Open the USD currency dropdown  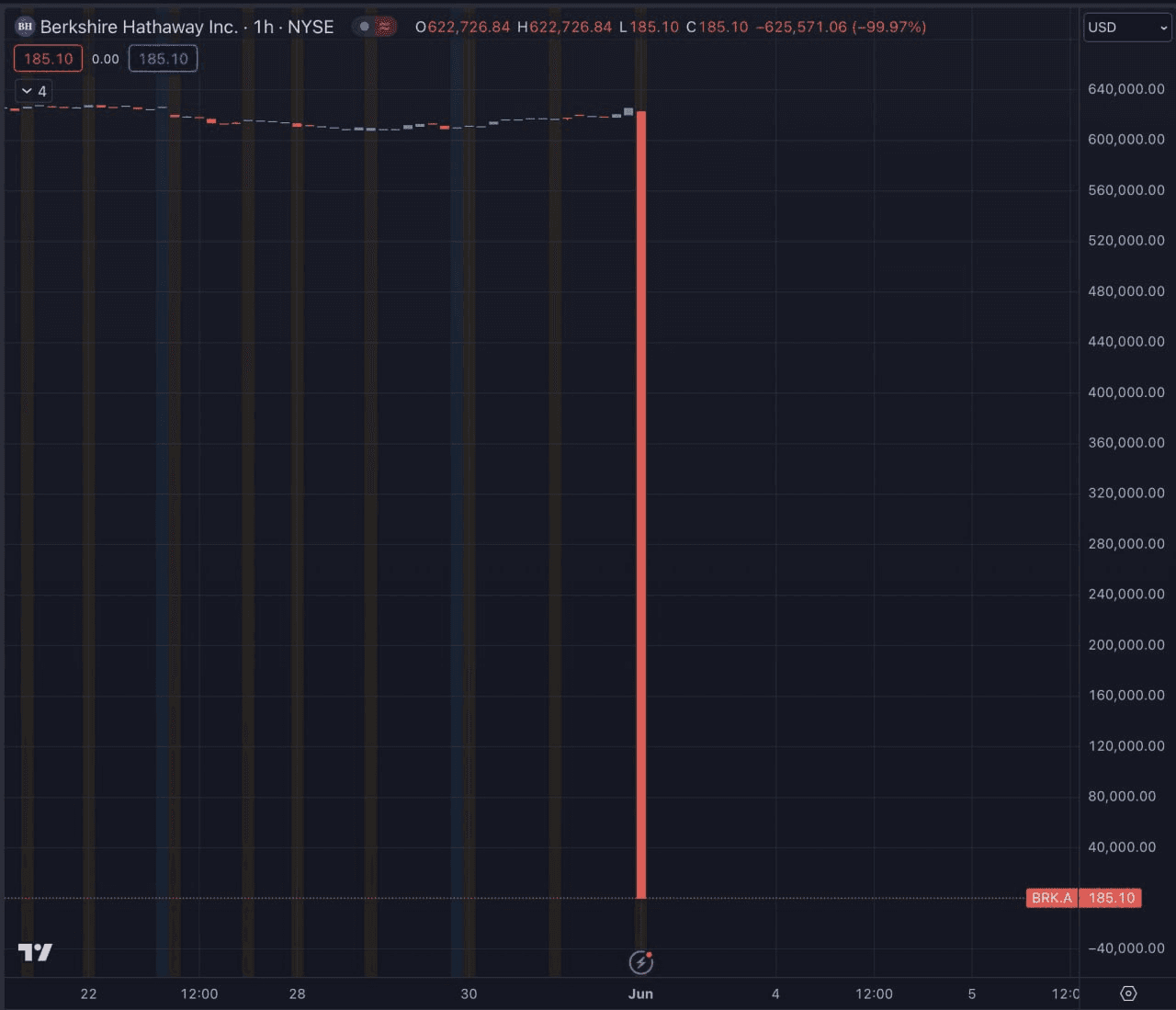1127,28
